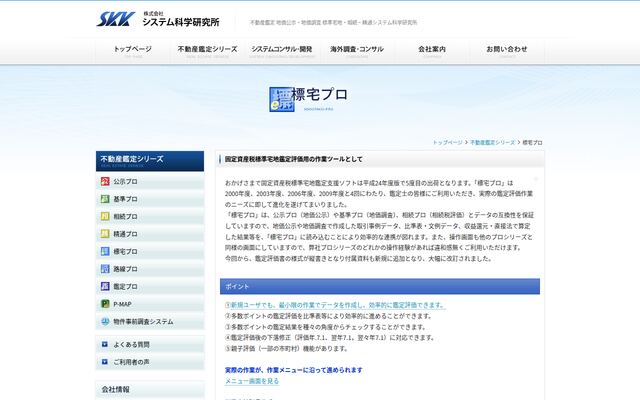640x400 pixels.
Task: Click the text 実際の作業が、作業メニューに沿って進められます
Action: pyautogui.click(x=293, y=370)
